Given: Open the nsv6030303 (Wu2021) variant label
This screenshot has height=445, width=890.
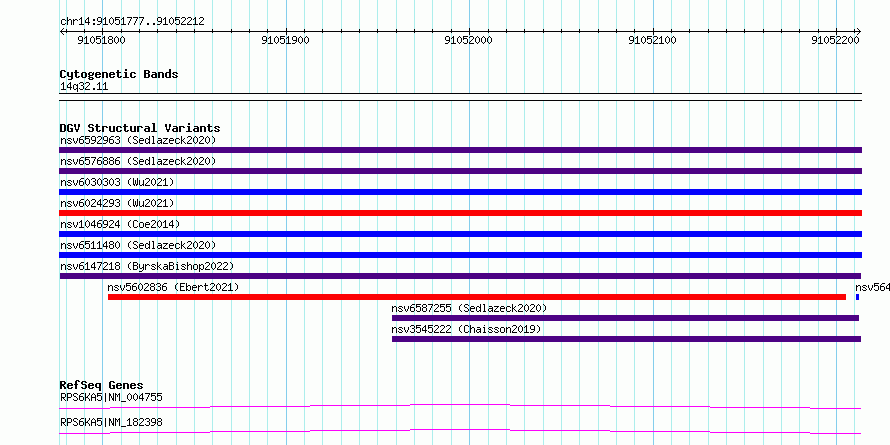Looking at the screenshot, I should pyautogui.click(x=117, y=182).
